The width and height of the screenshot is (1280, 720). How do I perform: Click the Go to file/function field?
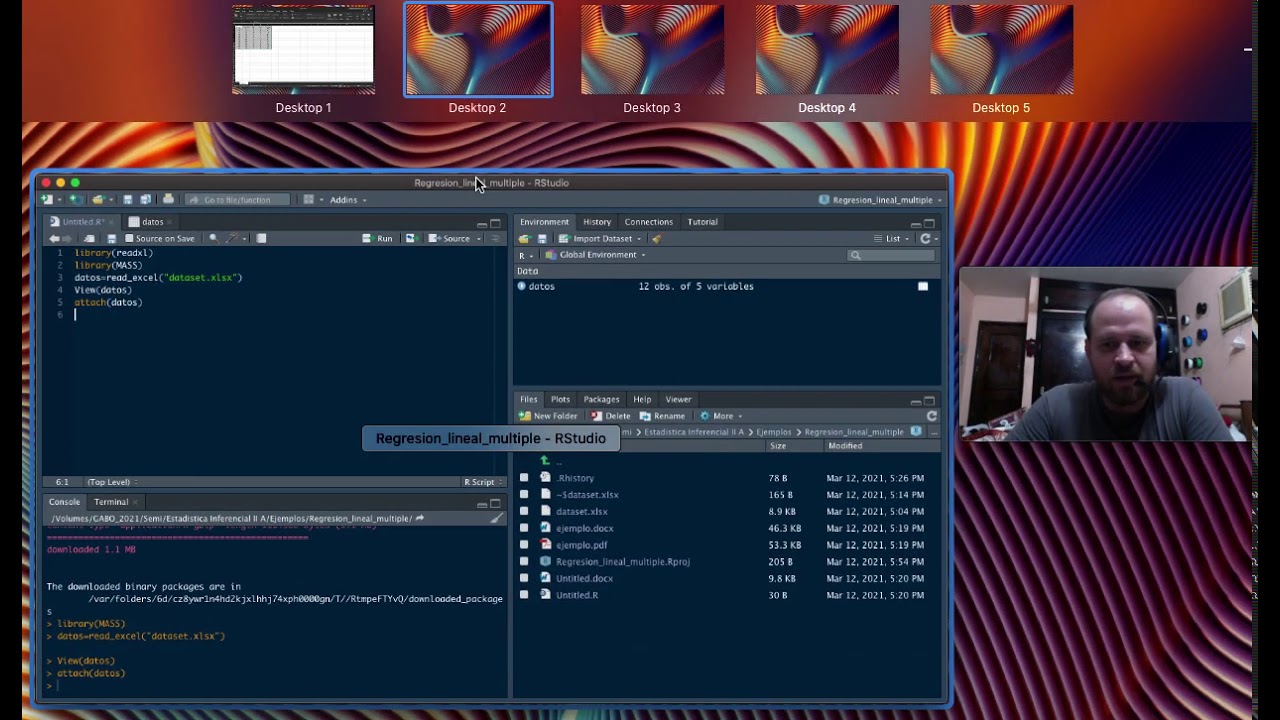237,200
